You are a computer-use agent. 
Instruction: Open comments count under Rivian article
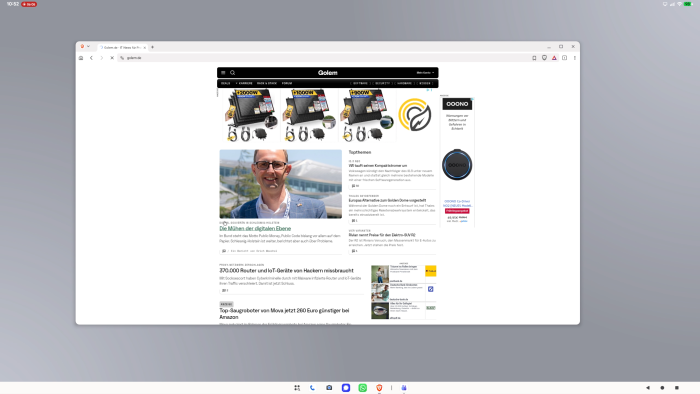pyautogui.click(x=354, y=251)
